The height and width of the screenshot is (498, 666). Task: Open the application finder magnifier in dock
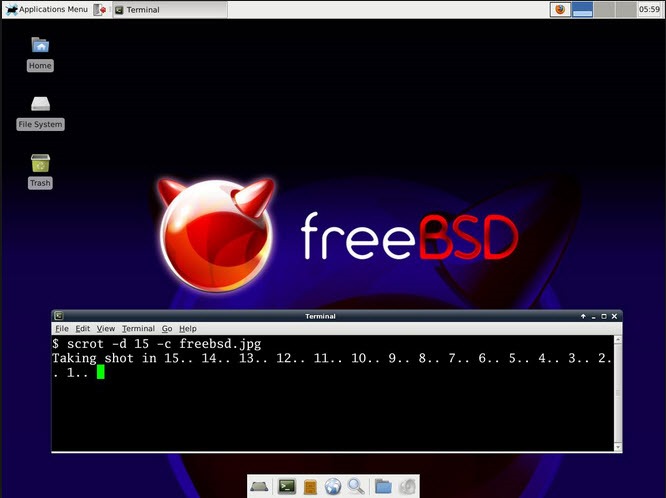pos(356,486)
